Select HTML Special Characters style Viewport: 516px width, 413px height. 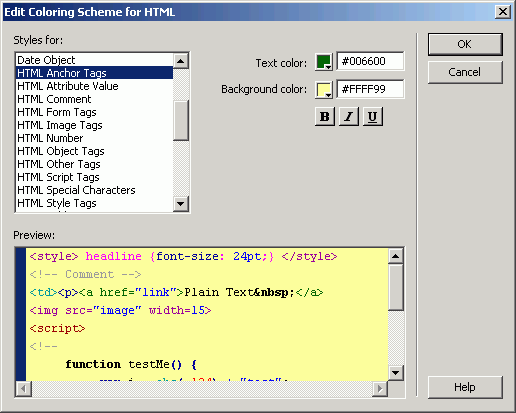click(94, 190)
